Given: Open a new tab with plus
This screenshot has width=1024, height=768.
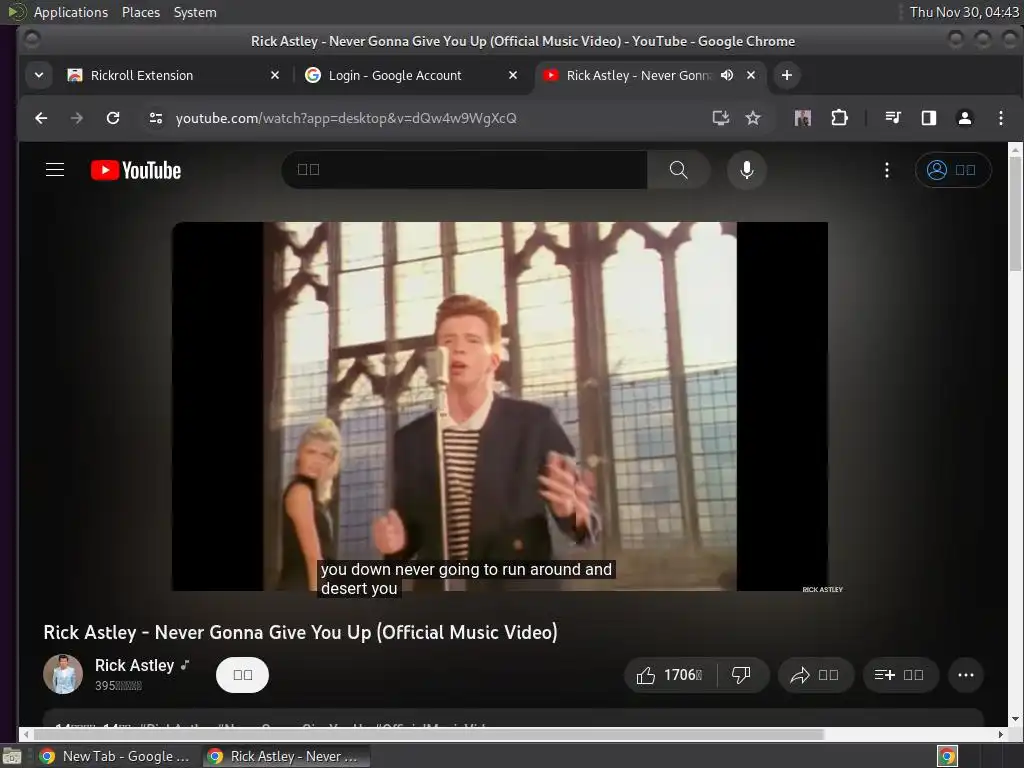Looking at the screenshot, I should [x=787, y=75].
